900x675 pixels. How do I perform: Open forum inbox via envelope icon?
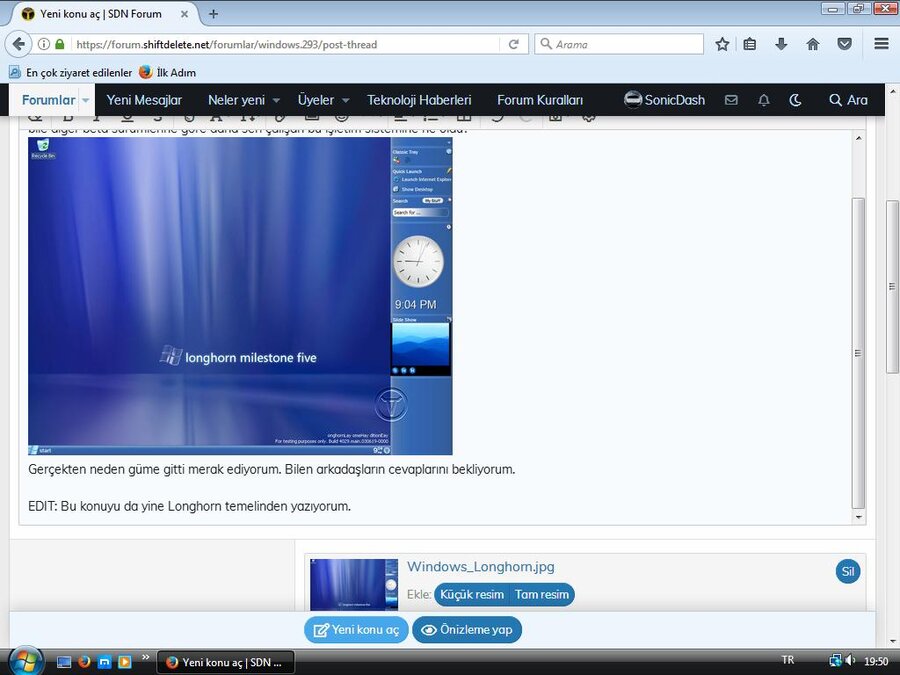point(731,100)
